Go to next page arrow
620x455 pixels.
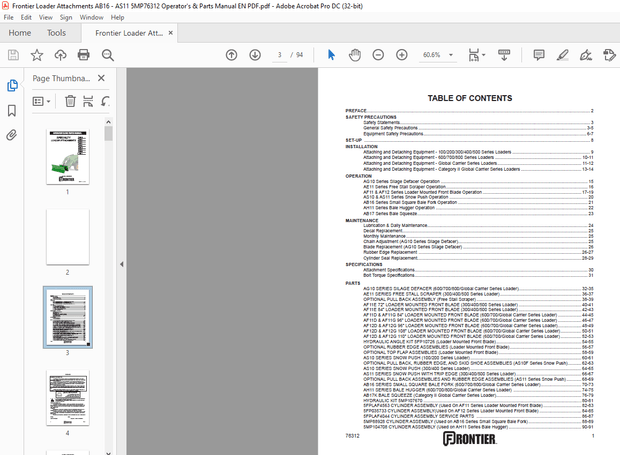pos(255,55)
